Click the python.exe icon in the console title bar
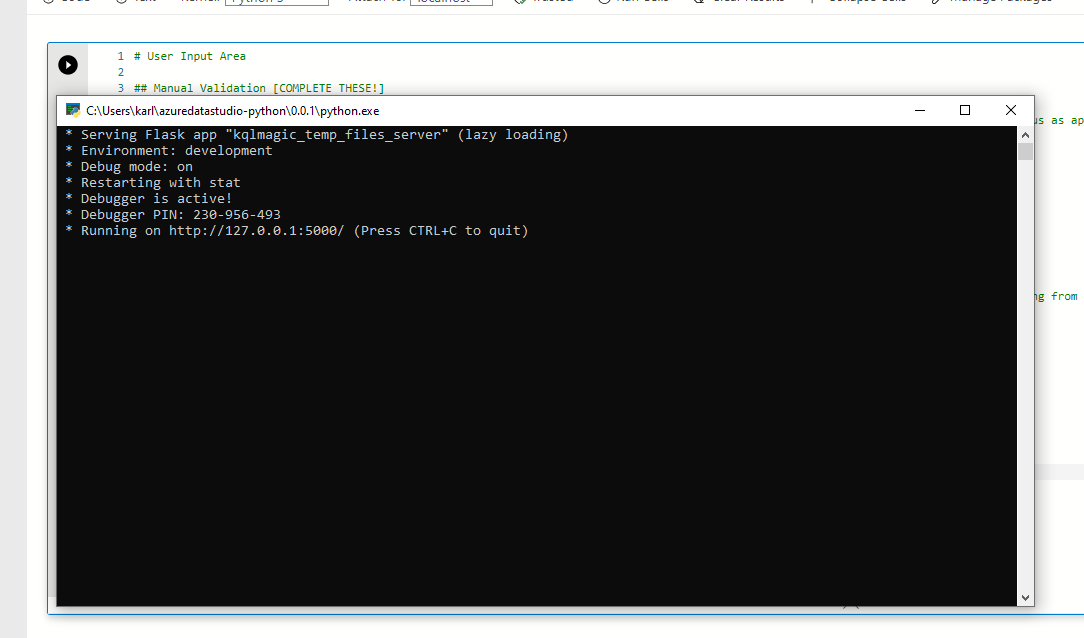Viewport: 1084px width, 638px height. (x=70, y=111)
